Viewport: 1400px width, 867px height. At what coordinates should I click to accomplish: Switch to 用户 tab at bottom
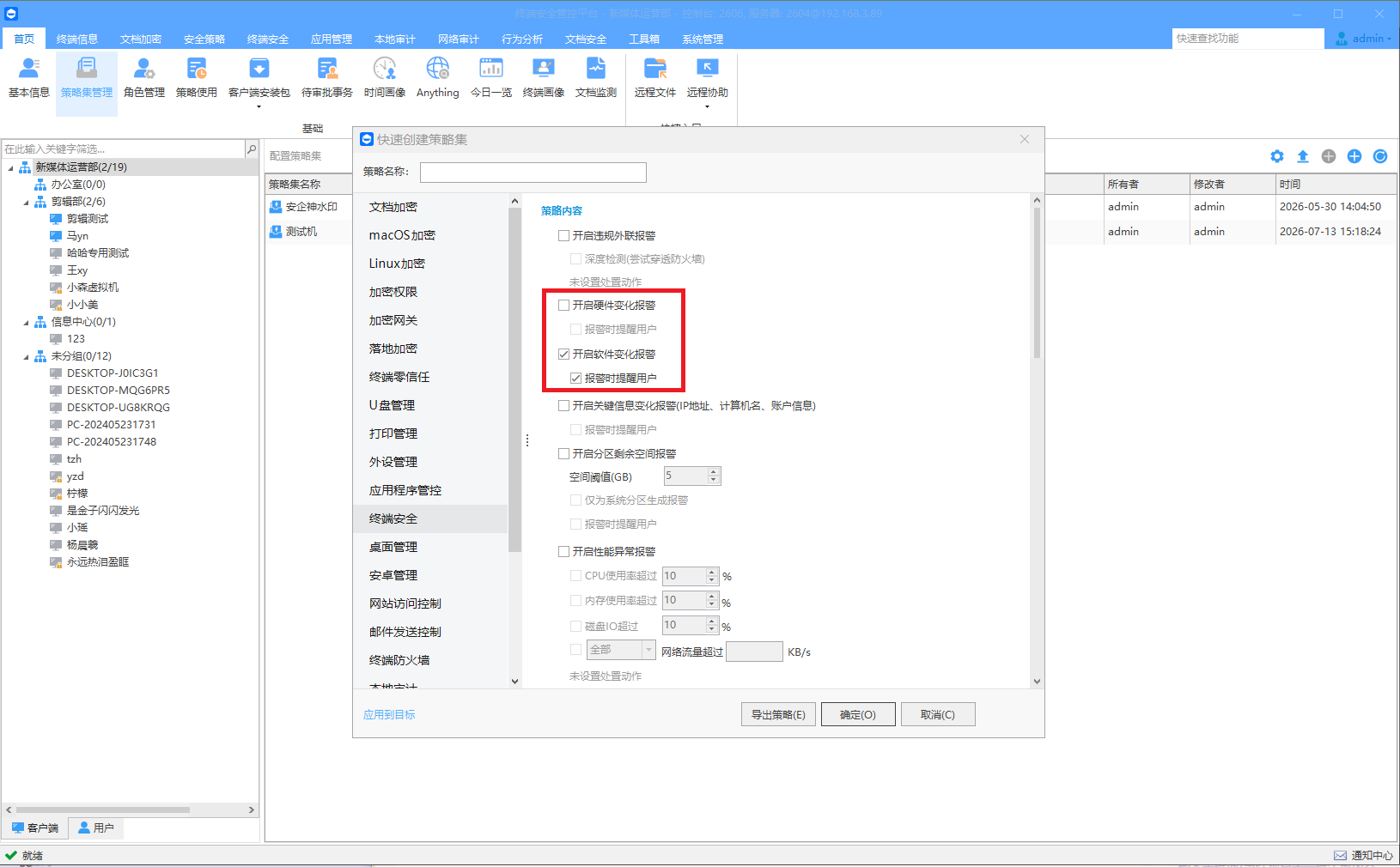coord(96,828)
